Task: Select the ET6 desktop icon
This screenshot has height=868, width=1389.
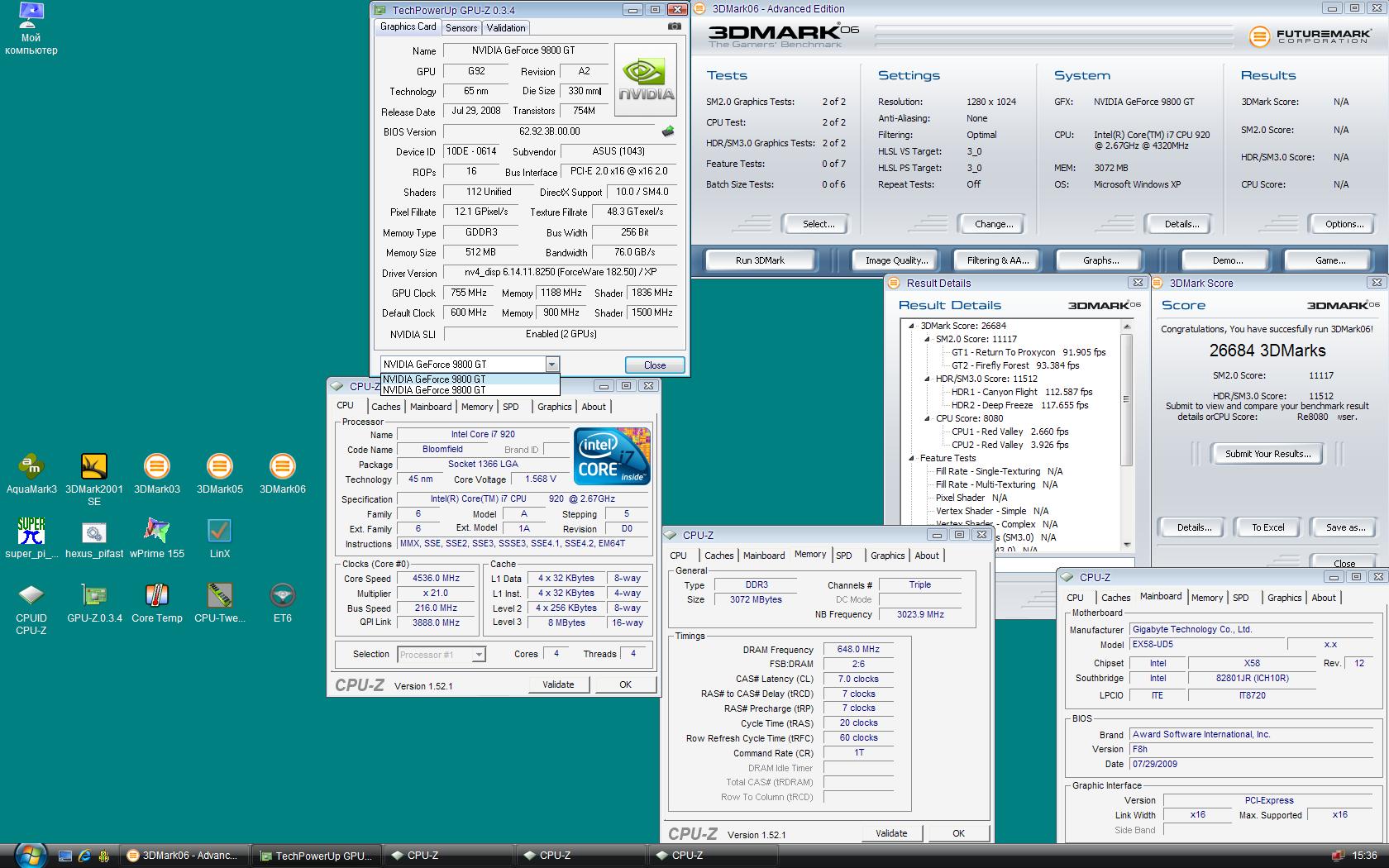Action: [283, 603]
